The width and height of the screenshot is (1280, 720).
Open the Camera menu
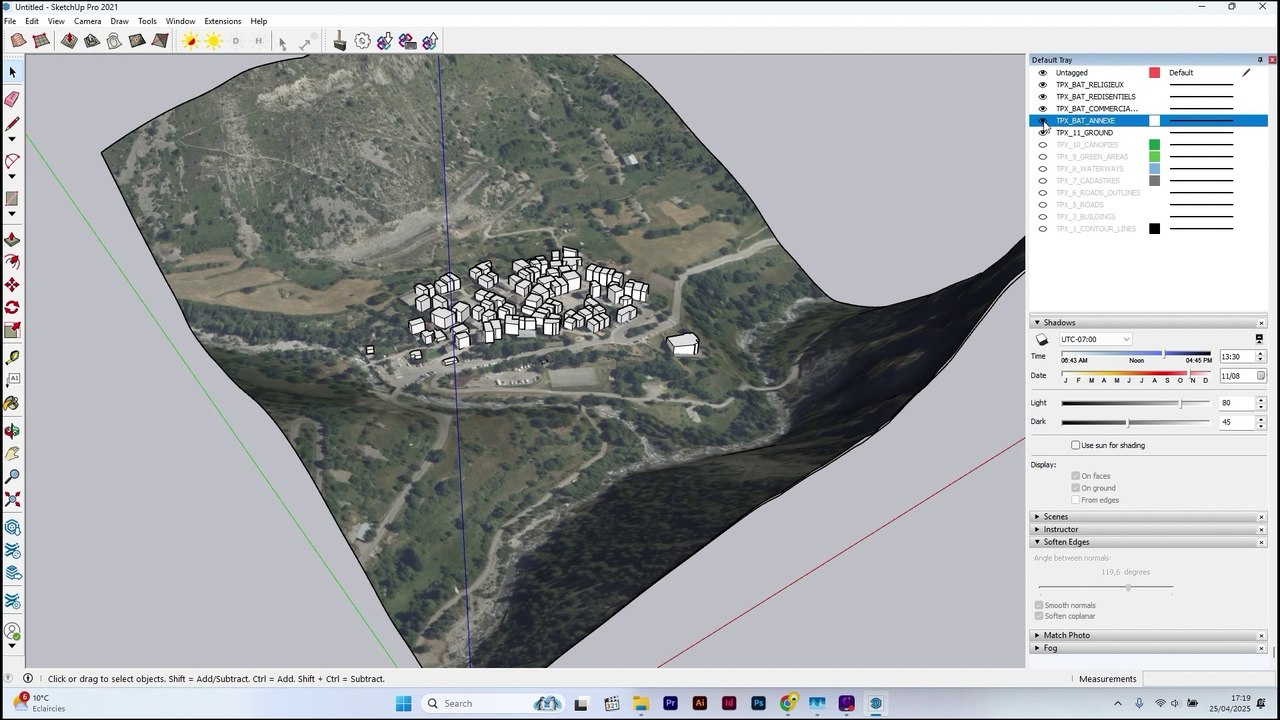point(87,21)
